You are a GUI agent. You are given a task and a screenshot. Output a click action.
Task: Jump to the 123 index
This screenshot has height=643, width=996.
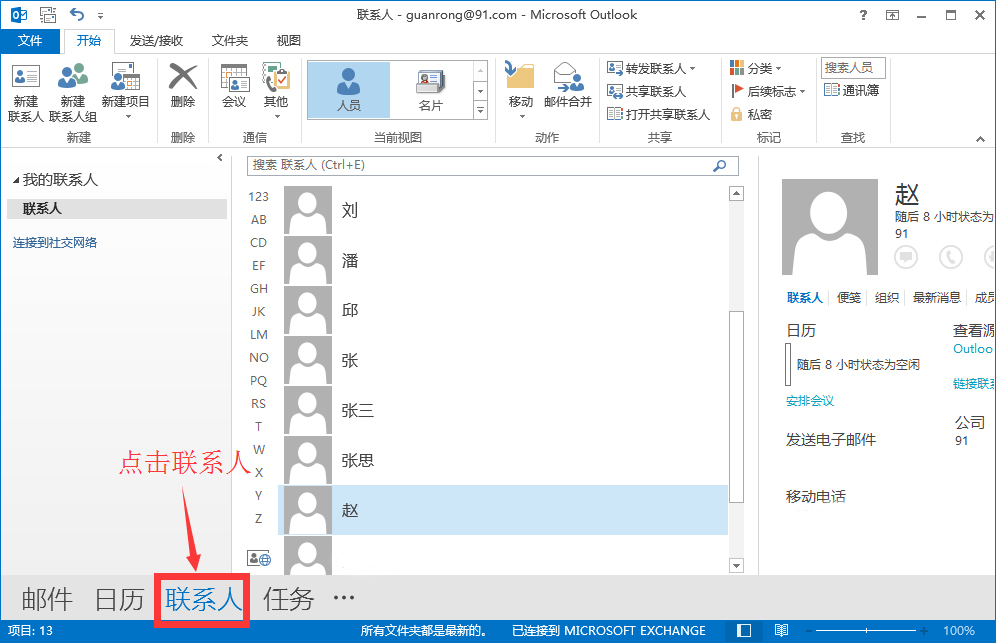click(x=259, y=197)
